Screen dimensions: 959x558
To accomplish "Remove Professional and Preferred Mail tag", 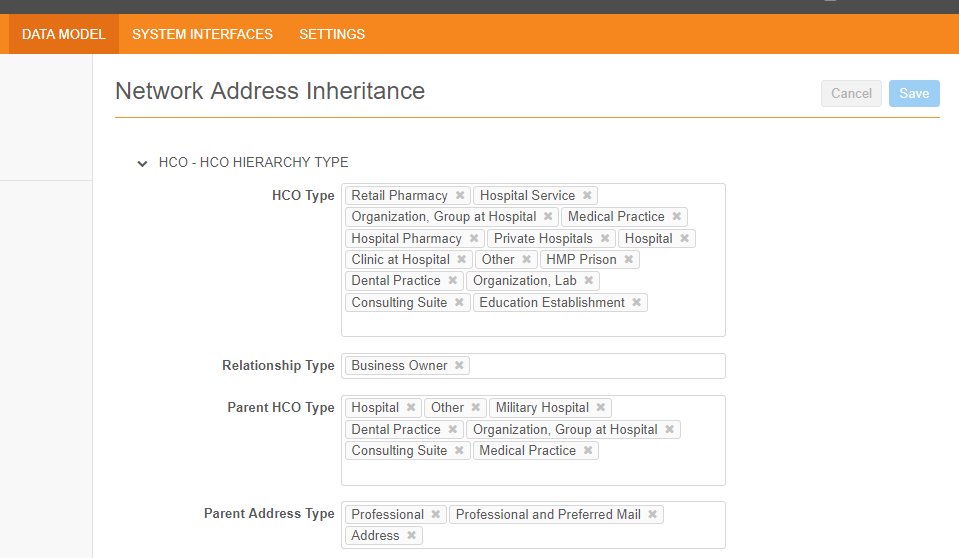I will pos(653,515).
